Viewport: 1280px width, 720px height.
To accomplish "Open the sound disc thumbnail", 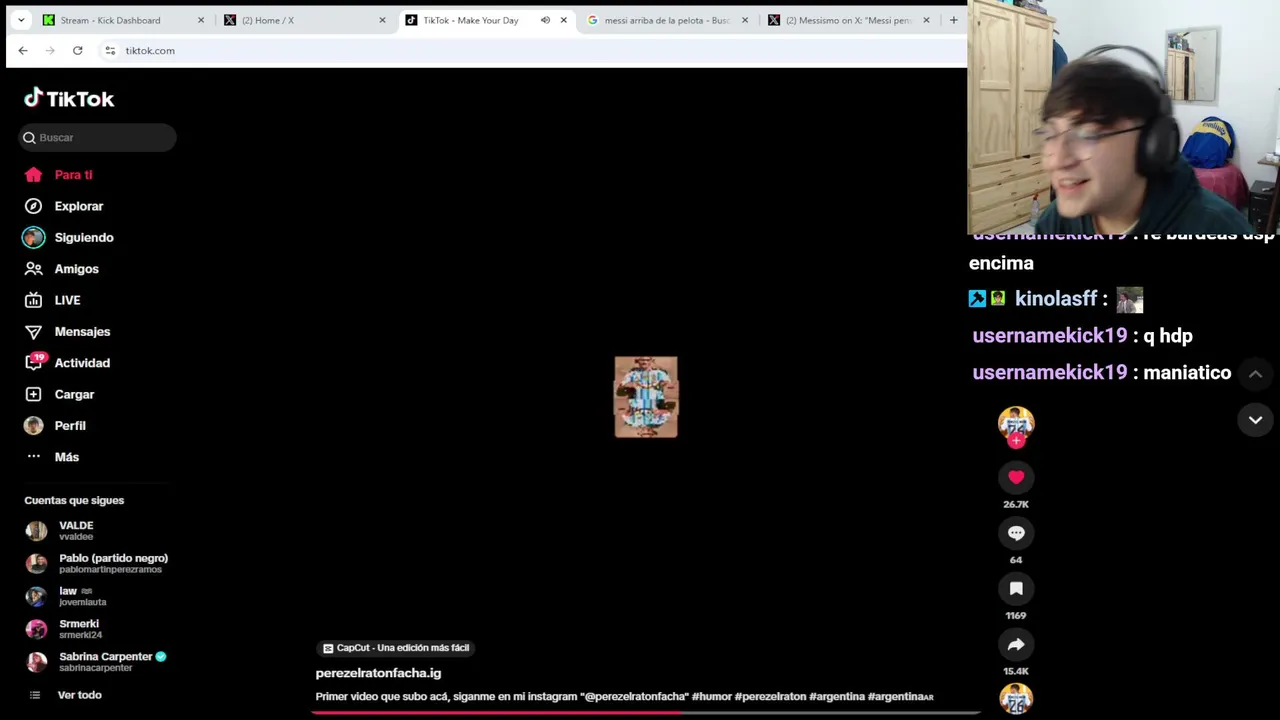I will coord(1016,701).
